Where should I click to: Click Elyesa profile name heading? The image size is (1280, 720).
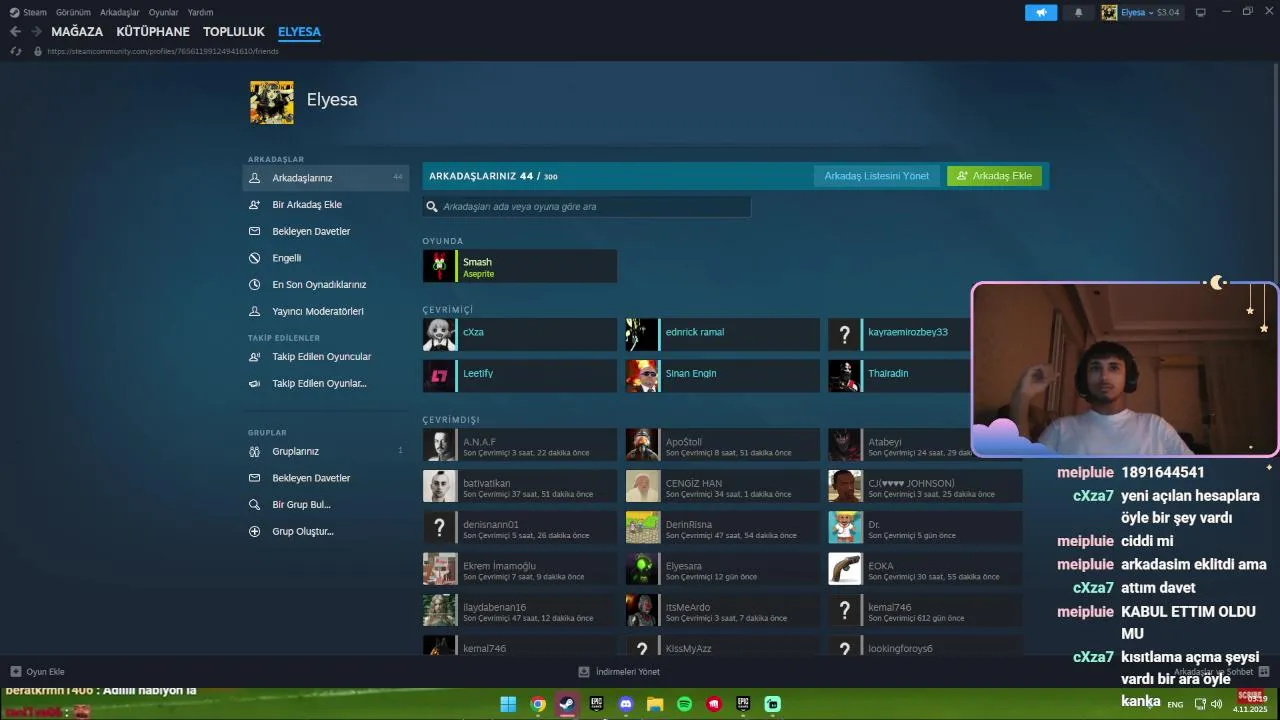click(332, 100)
